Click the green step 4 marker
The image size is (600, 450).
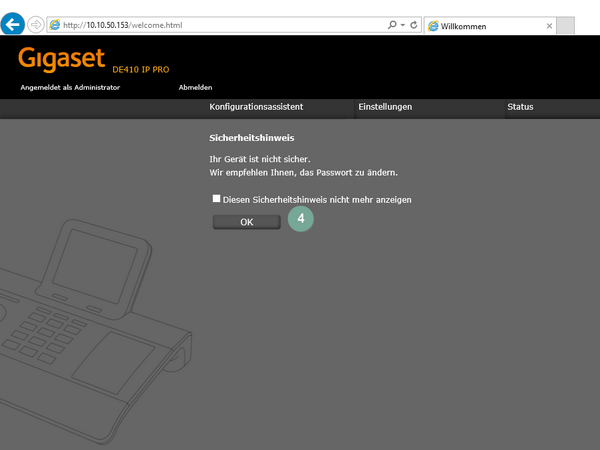(x=301, y=217)
